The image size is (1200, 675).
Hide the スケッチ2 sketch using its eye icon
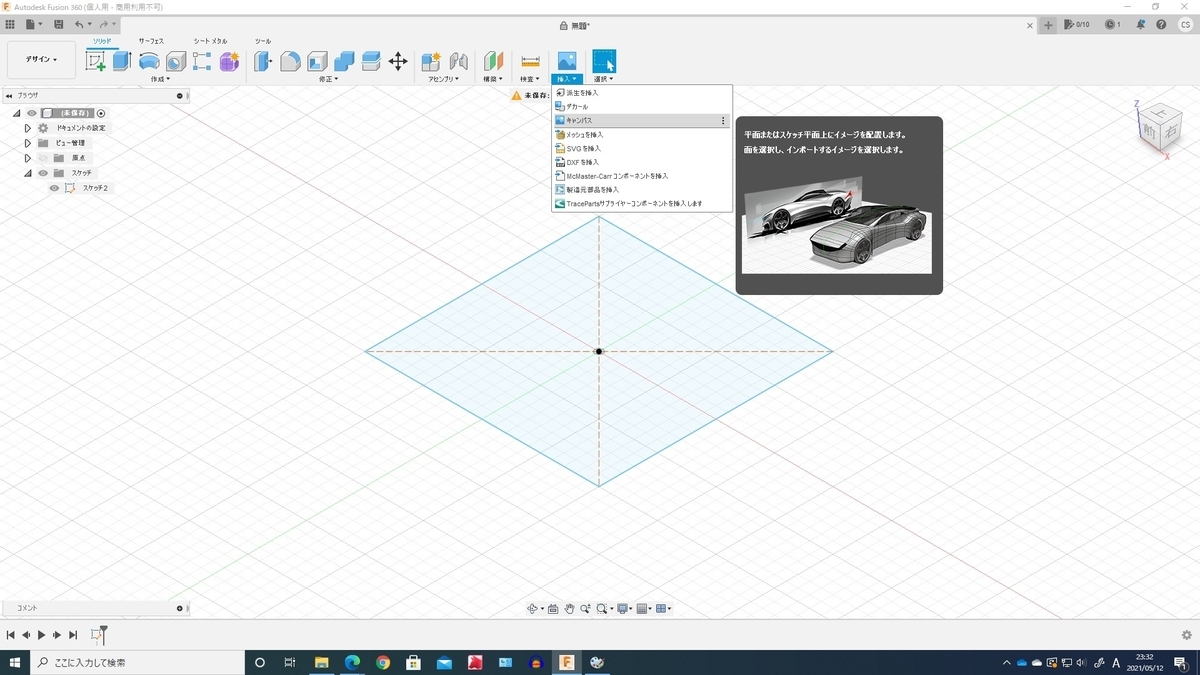coord(54,188)
